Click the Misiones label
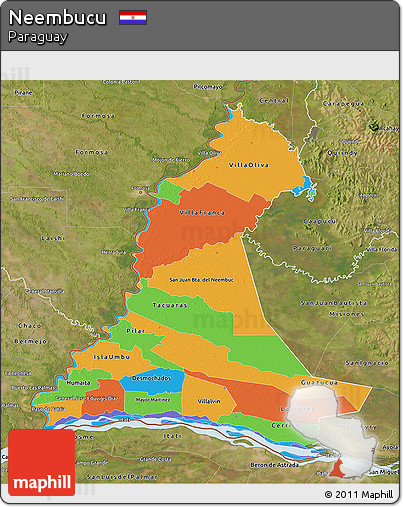This screenshot has width=403, height=507. click(347, 314)
